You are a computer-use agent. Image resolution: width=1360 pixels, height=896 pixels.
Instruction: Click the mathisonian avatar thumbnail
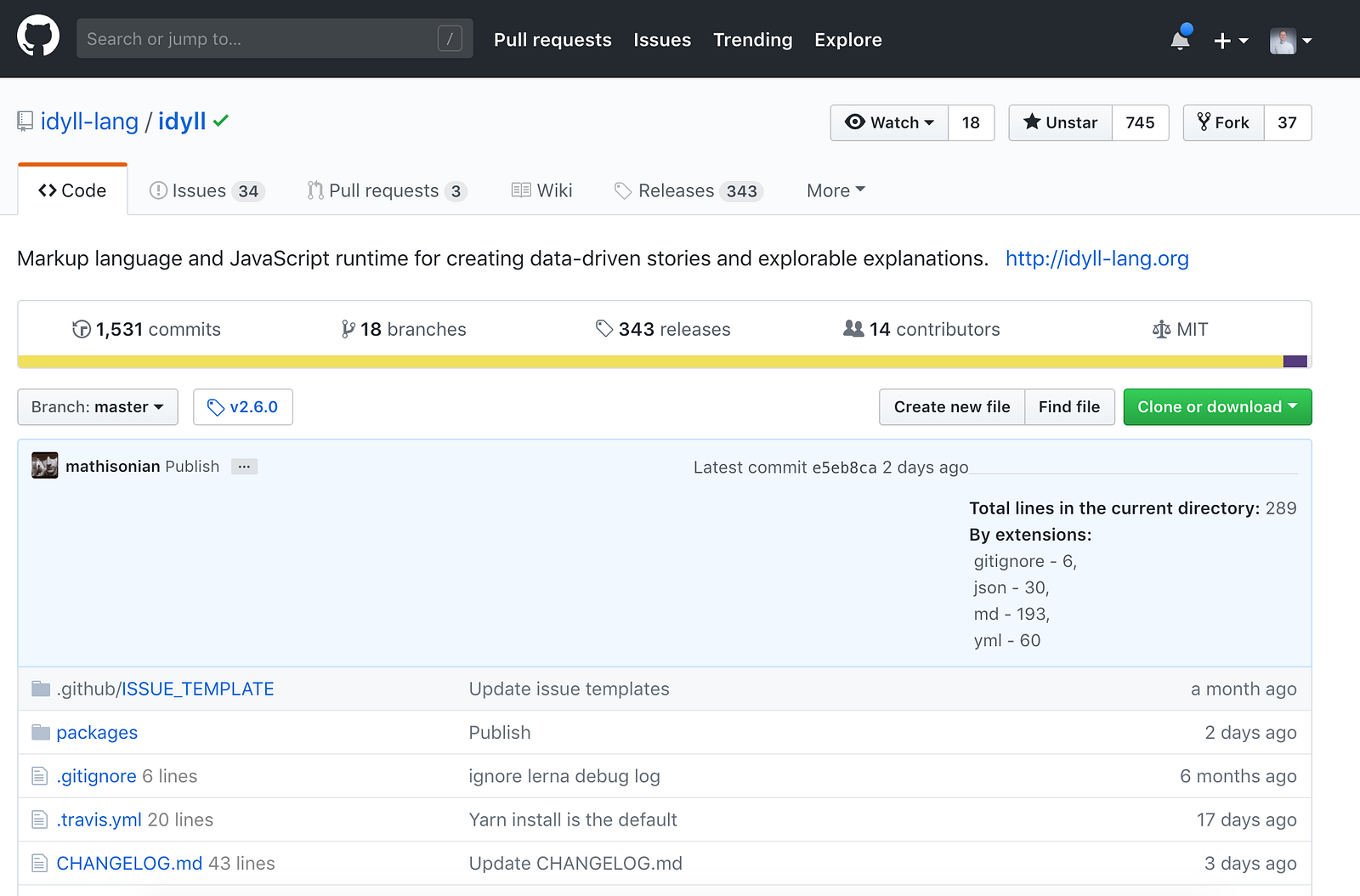[45, 466]
